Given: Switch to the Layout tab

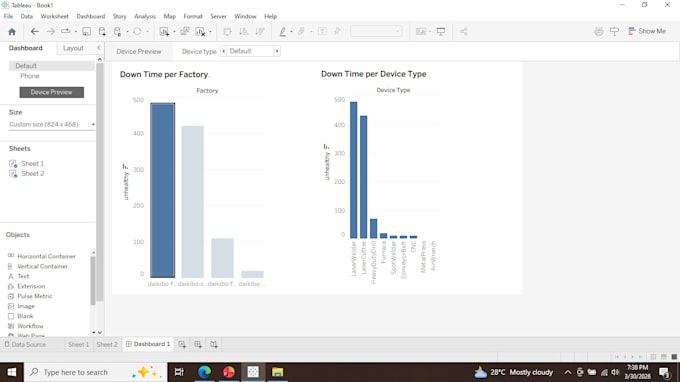Looking at the screenshot, I should 73,48.
